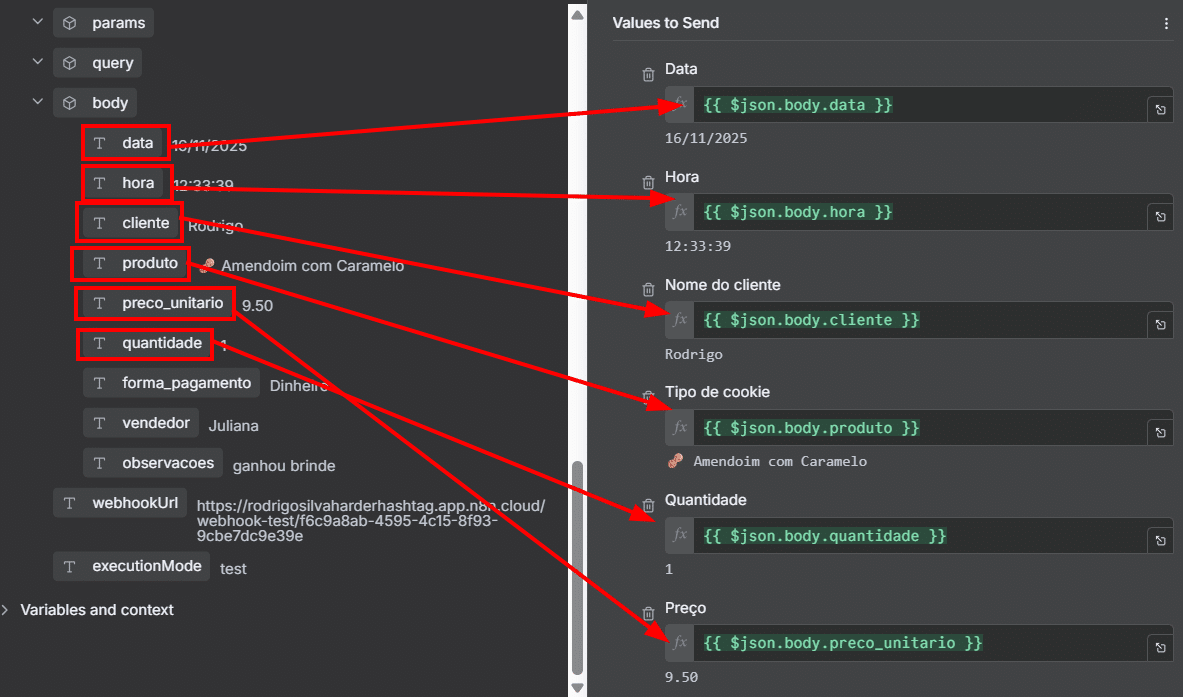The height and width of the screenshot is (697, 1183).
Task: Collapse the params section chevron
Action: pyautogui.click(x=38, y=22)
